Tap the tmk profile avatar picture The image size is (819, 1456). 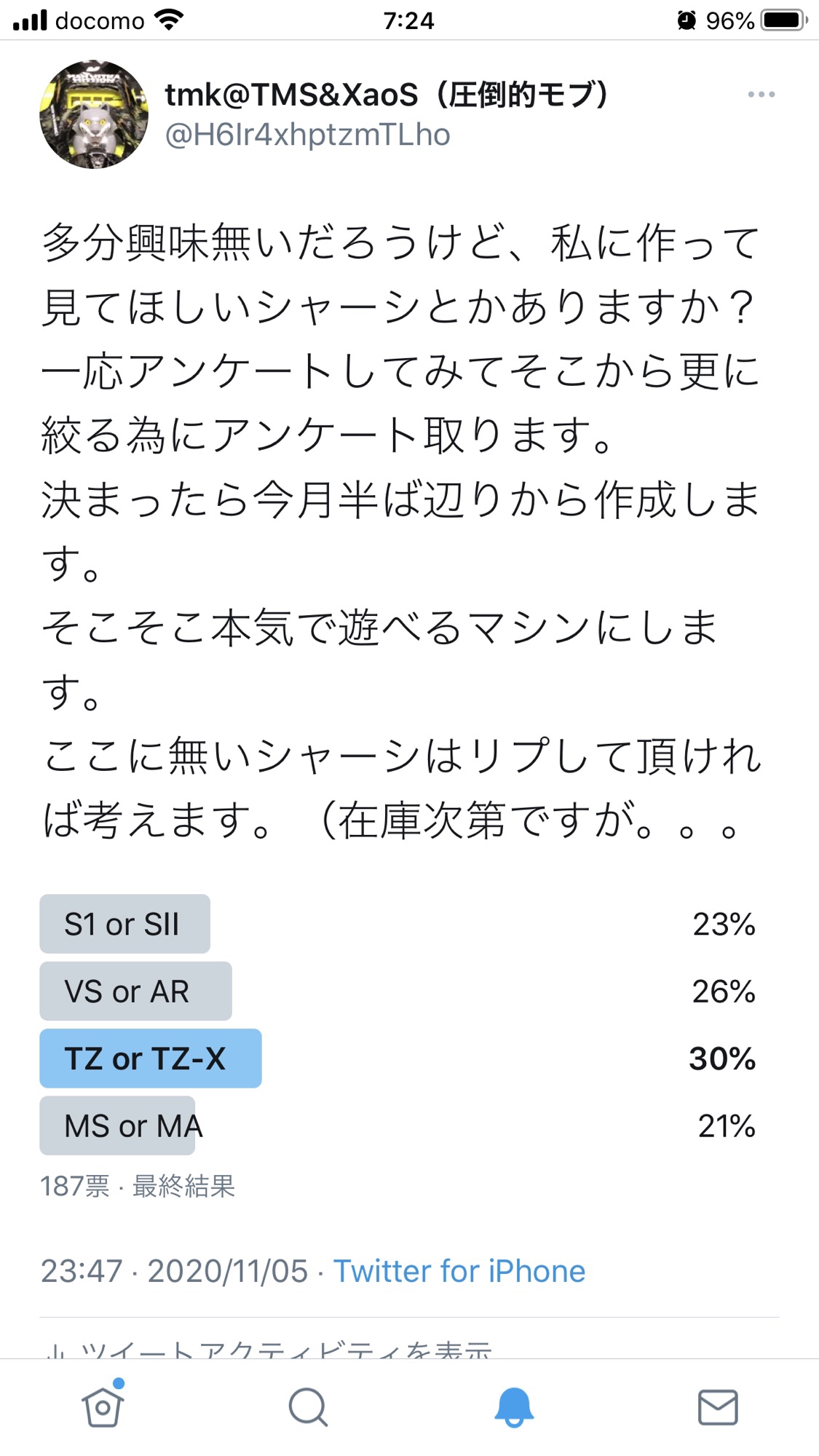pyautogui.click(x=94, y=114)
